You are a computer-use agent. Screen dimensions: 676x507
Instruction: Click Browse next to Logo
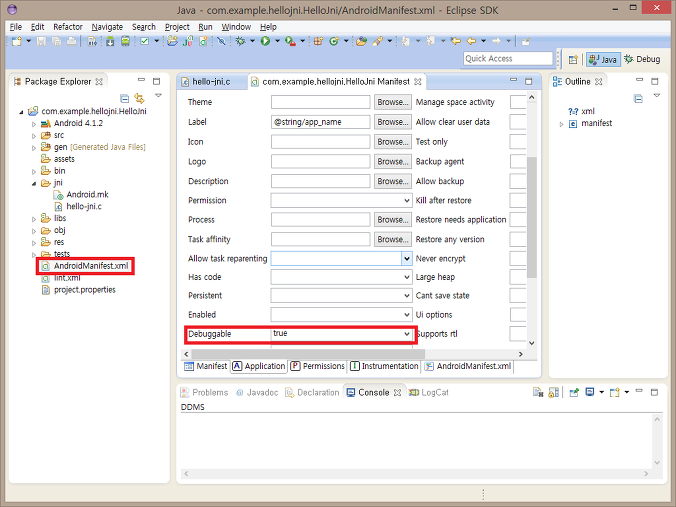[392, 162]
